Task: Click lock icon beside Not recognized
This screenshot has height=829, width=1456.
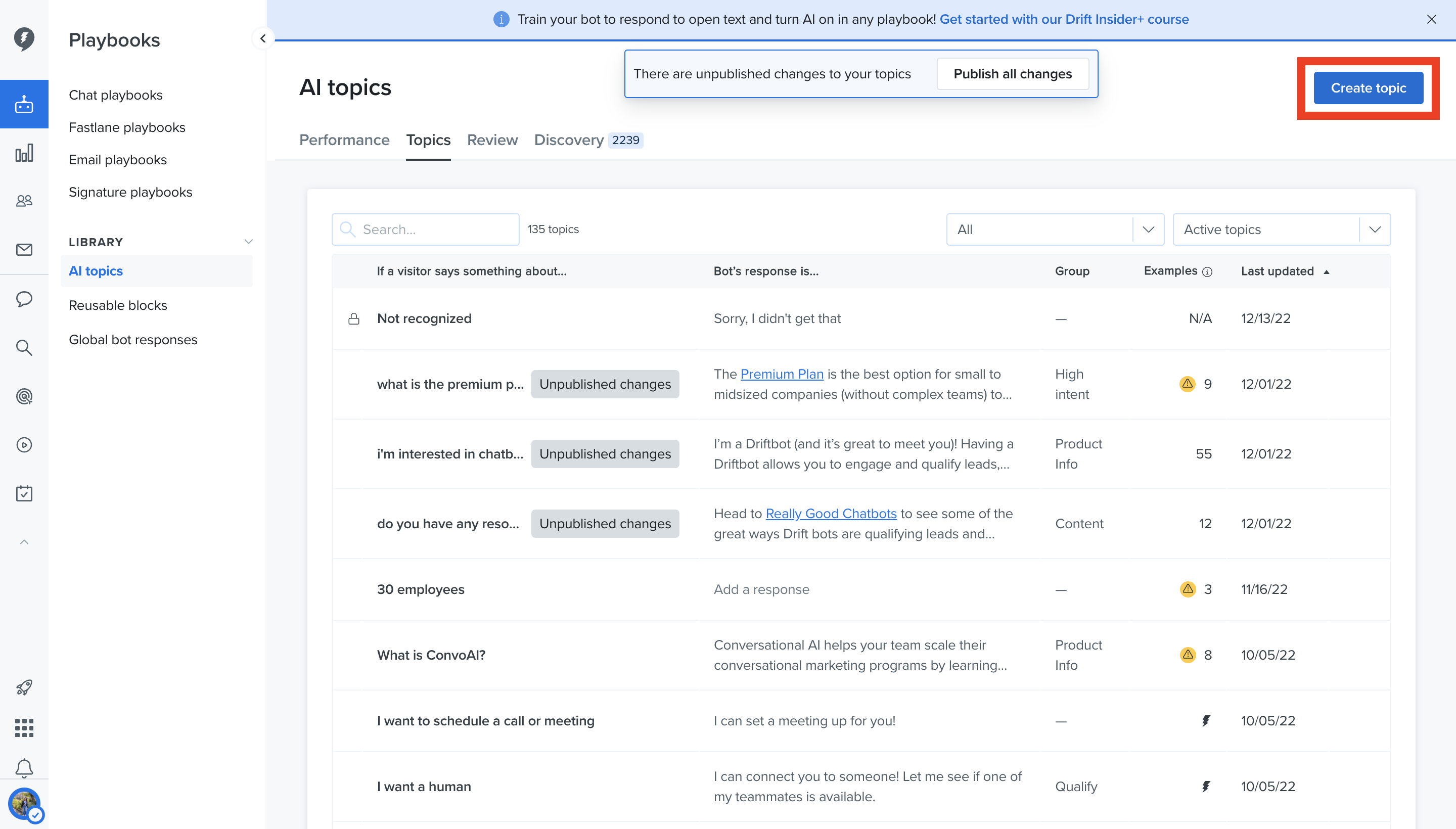Action: (353, 318)
